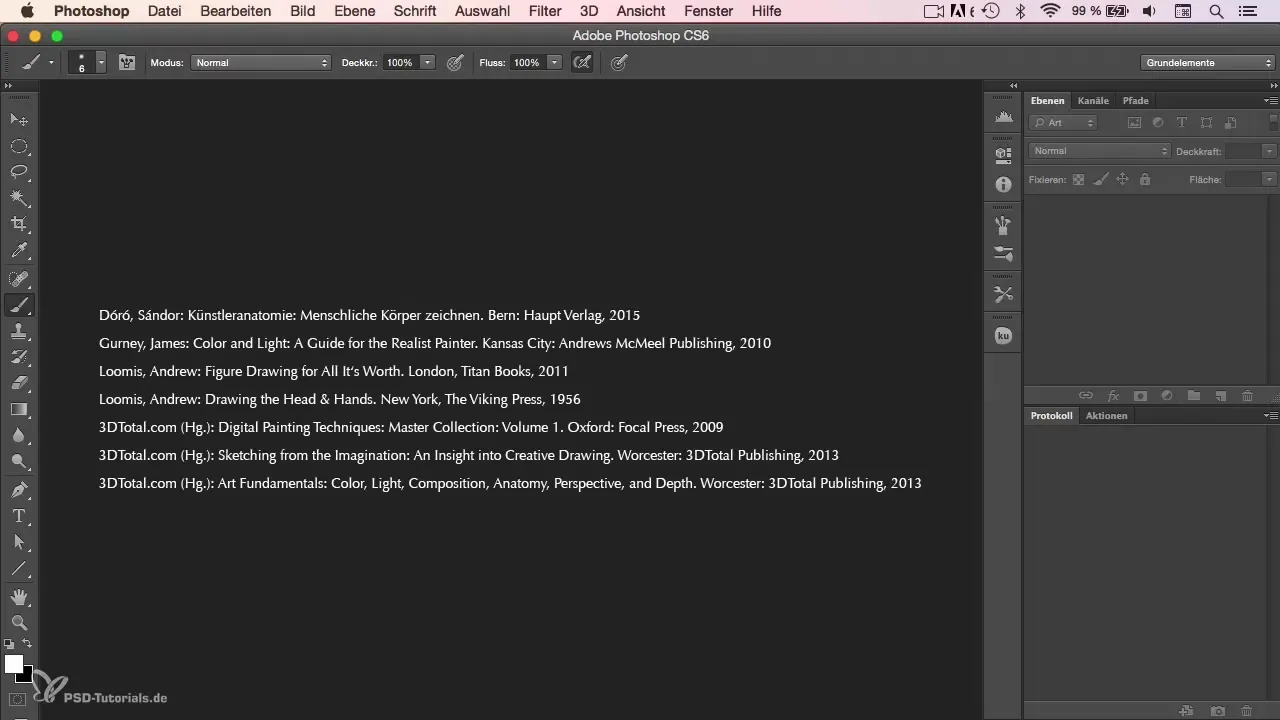Swap foreground and background colors
This screenshot has width=1280, height=720.
(27, 644)
